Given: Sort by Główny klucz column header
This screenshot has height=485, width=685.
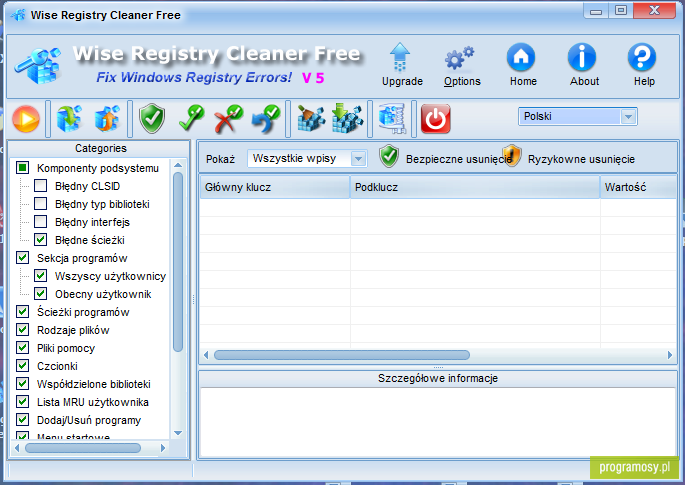Looking at the screenshot, I should tap(275, 187).
